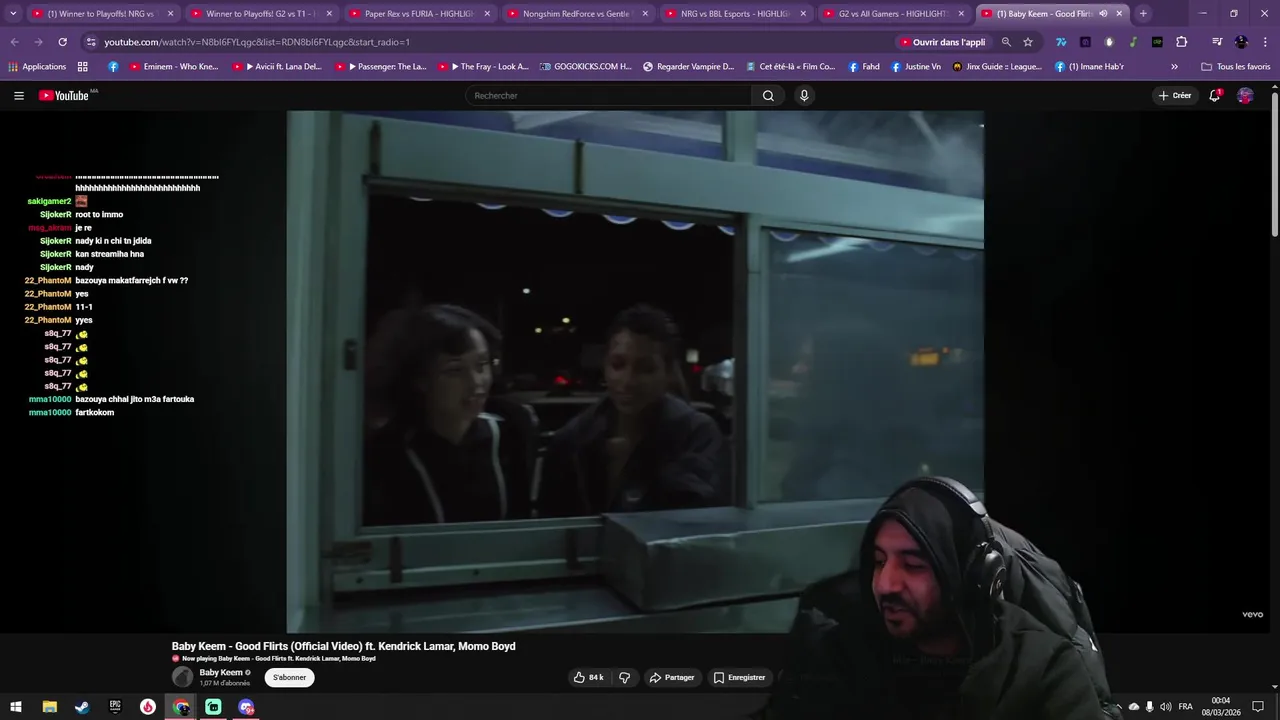Go to the YouTube home logo
Viewport: 1280px width, 720px height.
[x=64, y=95]
